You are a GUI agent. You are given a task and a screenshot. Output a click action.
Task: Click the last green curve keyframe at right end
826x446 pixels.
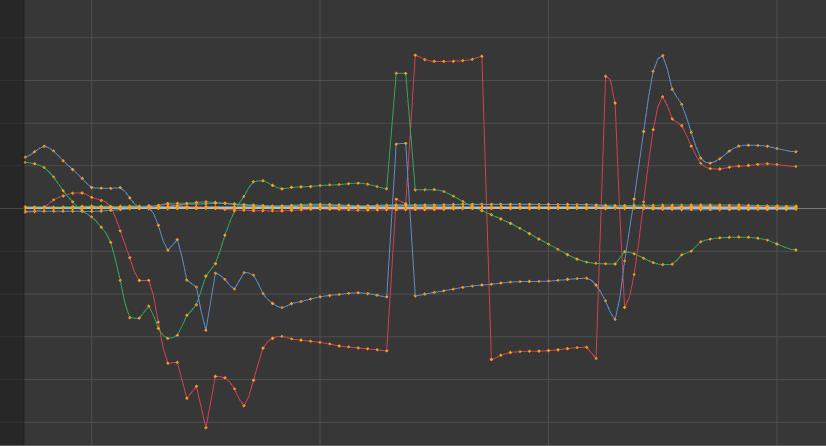(795, 250)
